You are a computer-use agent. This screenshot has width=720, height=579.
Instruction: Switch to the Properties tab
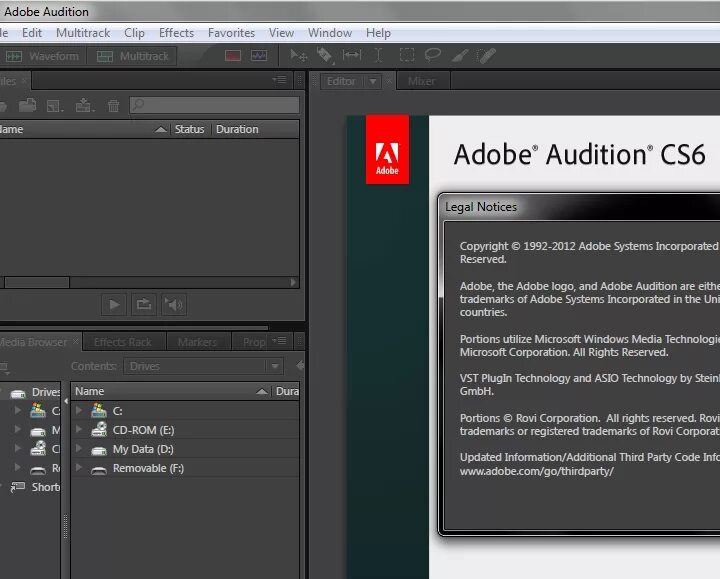click(x=254, y=342)
